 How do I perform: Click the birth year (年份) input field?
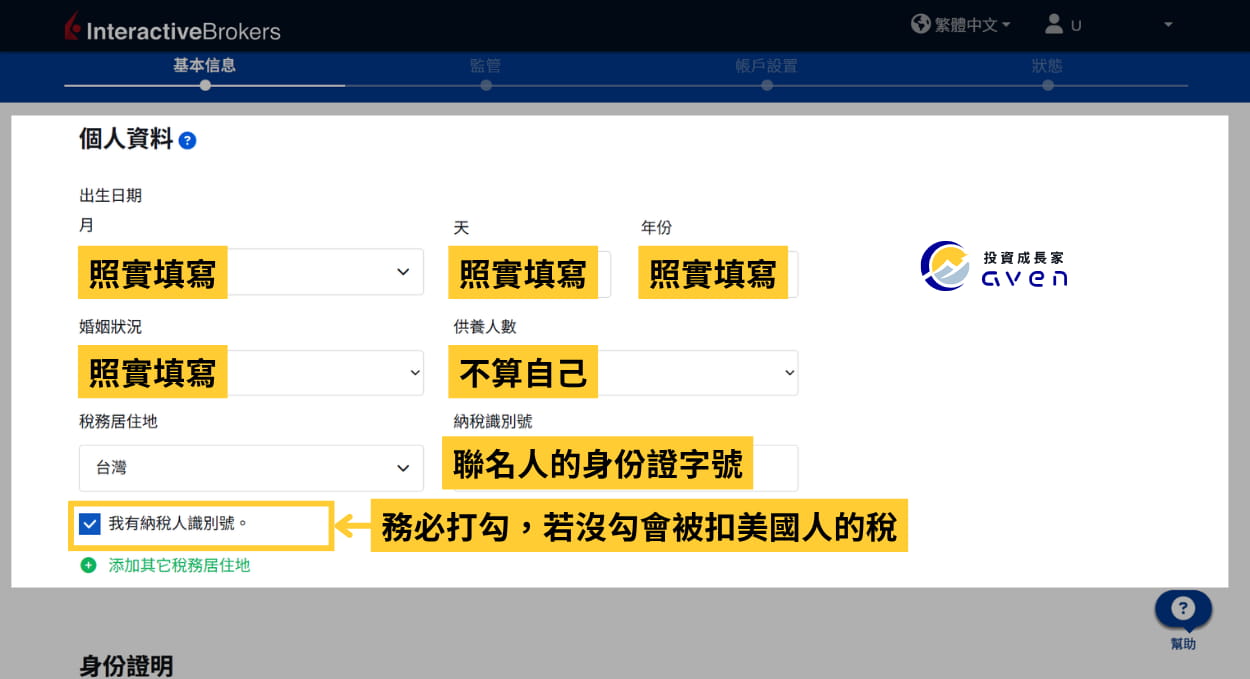(720, 272)
